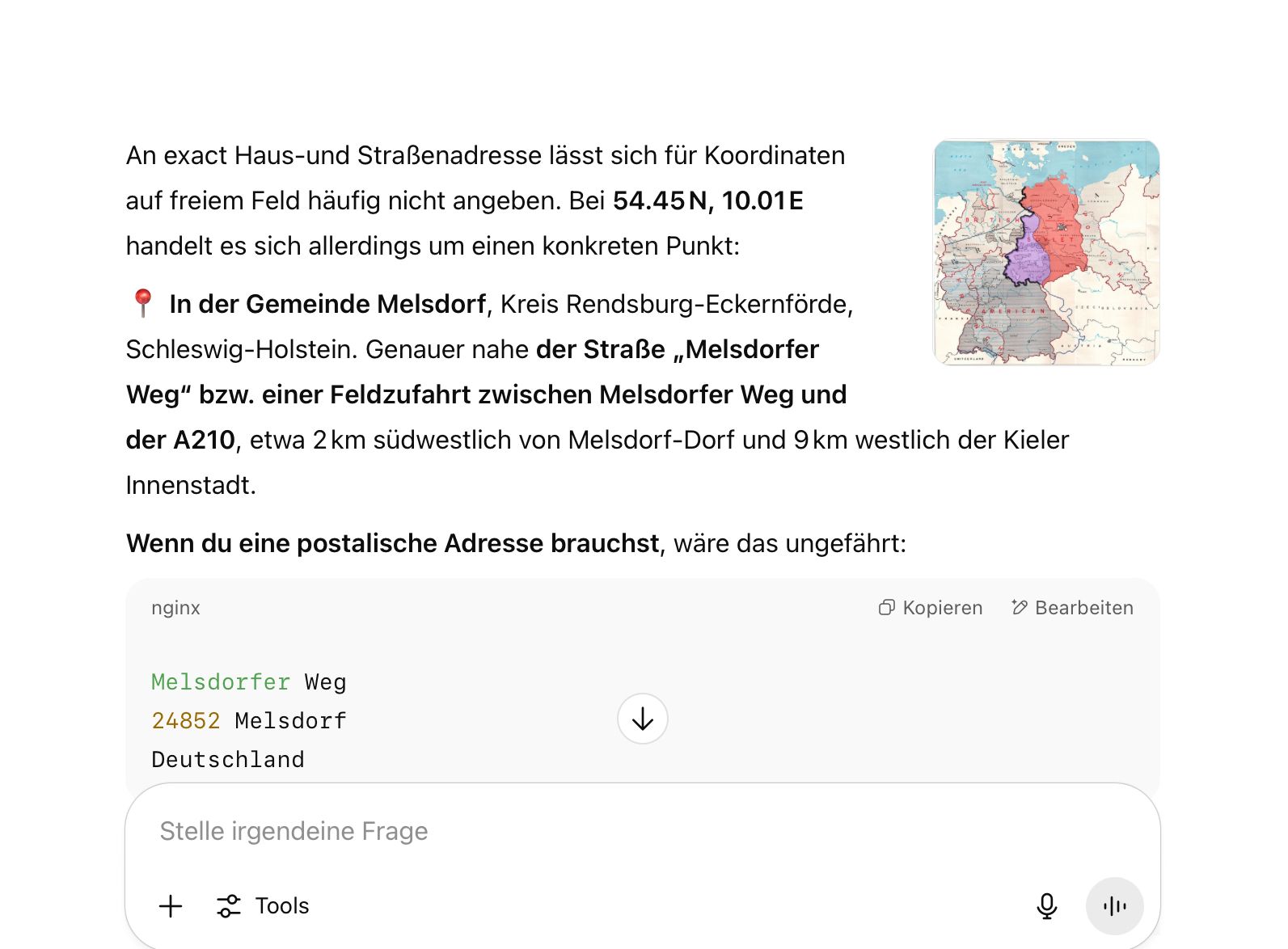
Task: Open the Germany occupation zones map thumbnail
Action: coord(1046,253)
